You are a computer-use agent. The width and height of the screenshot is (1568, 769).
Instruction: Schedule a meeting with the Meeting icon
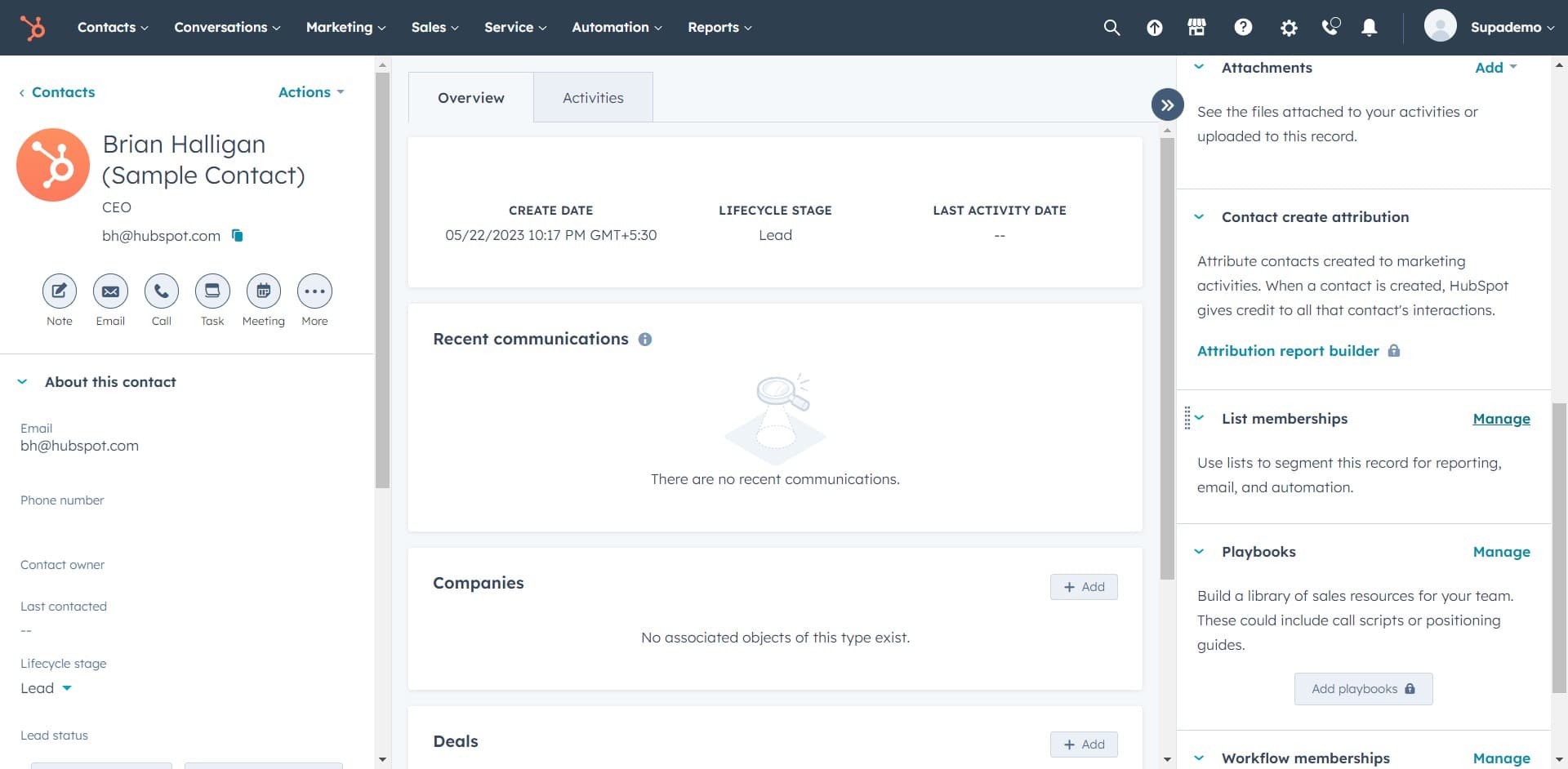263,291
